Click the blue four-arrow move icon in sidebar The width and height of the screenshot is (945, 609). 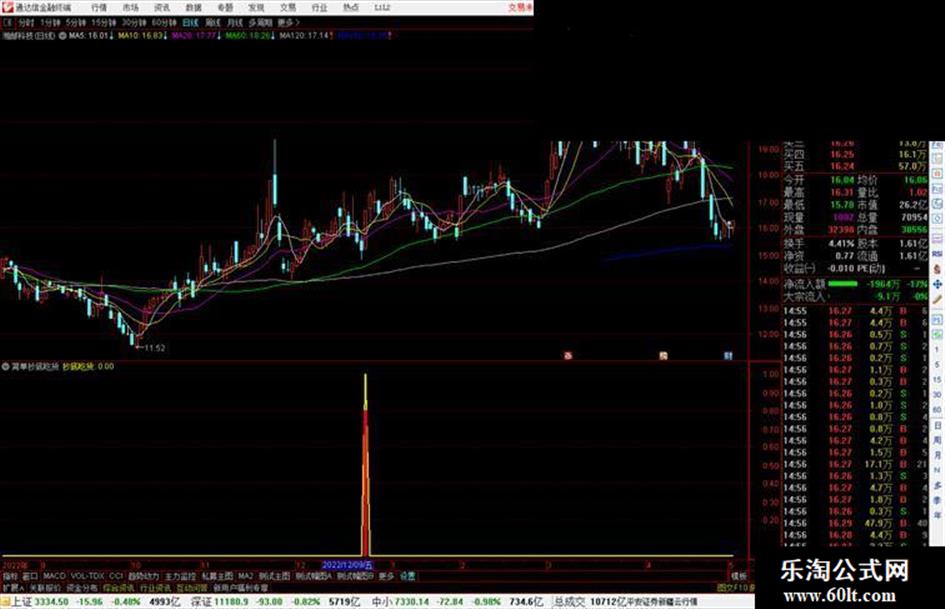(937, 284)
